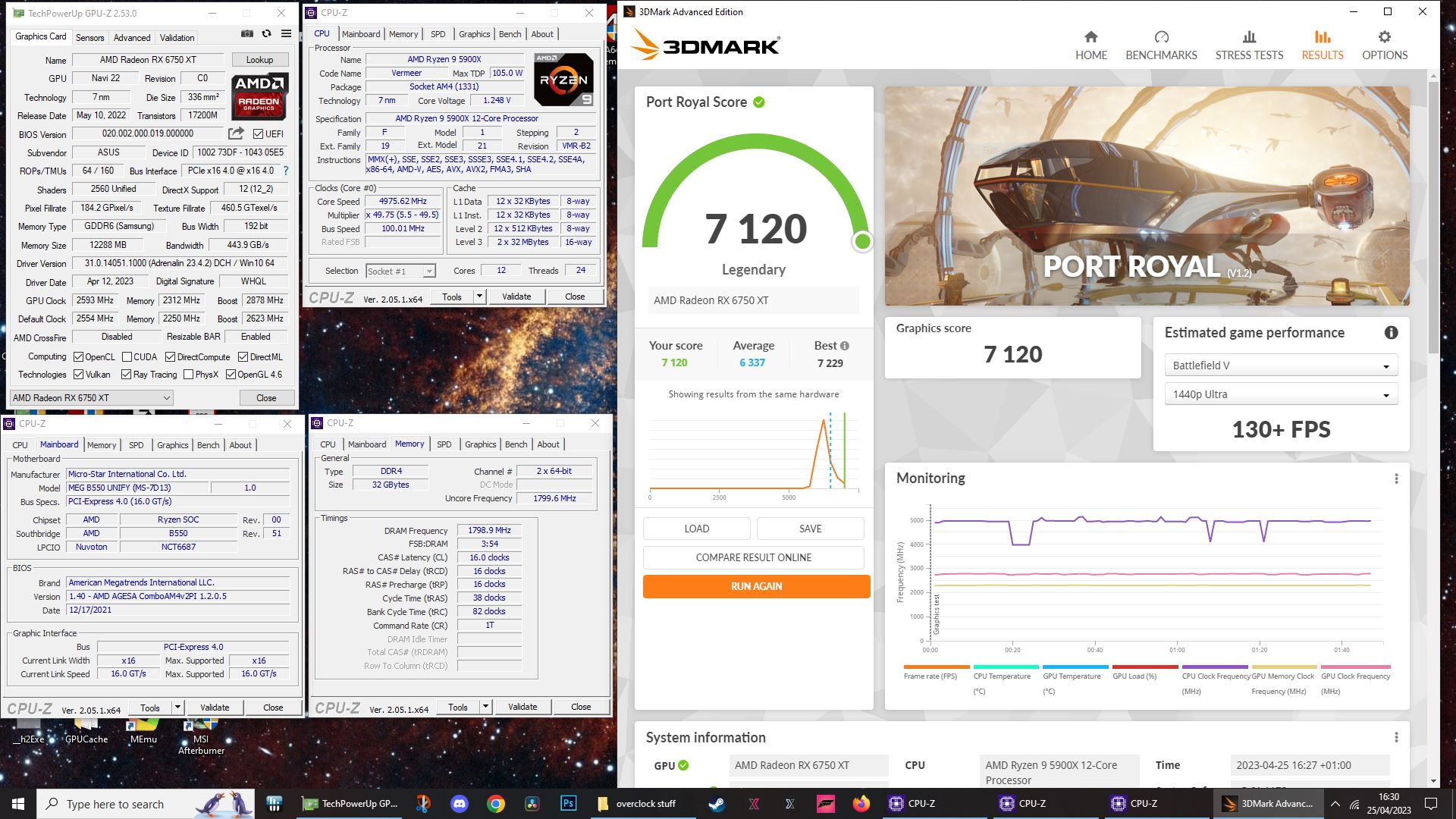This screenshot has width=1456, height=819.
Task: Click the taskbar search box
Action: (x=146, y=804)
